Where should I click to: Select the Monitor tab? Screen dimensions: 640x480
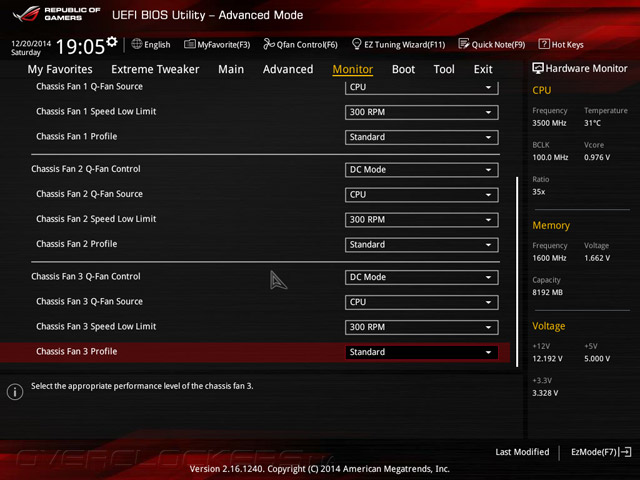pyautogui.click(x=353, y=69)
